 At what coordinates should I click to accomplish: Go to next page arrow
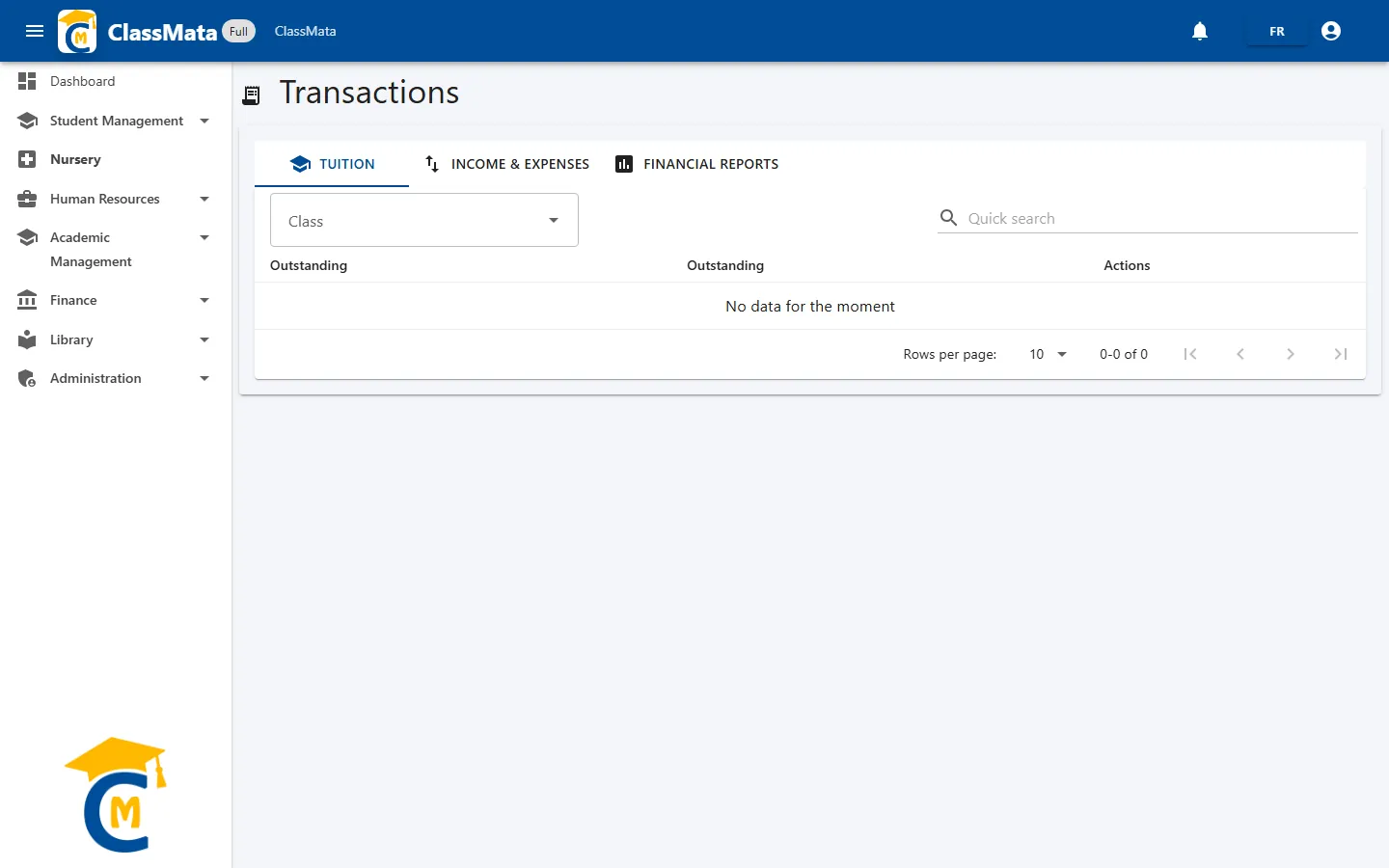pos(1291,354)
